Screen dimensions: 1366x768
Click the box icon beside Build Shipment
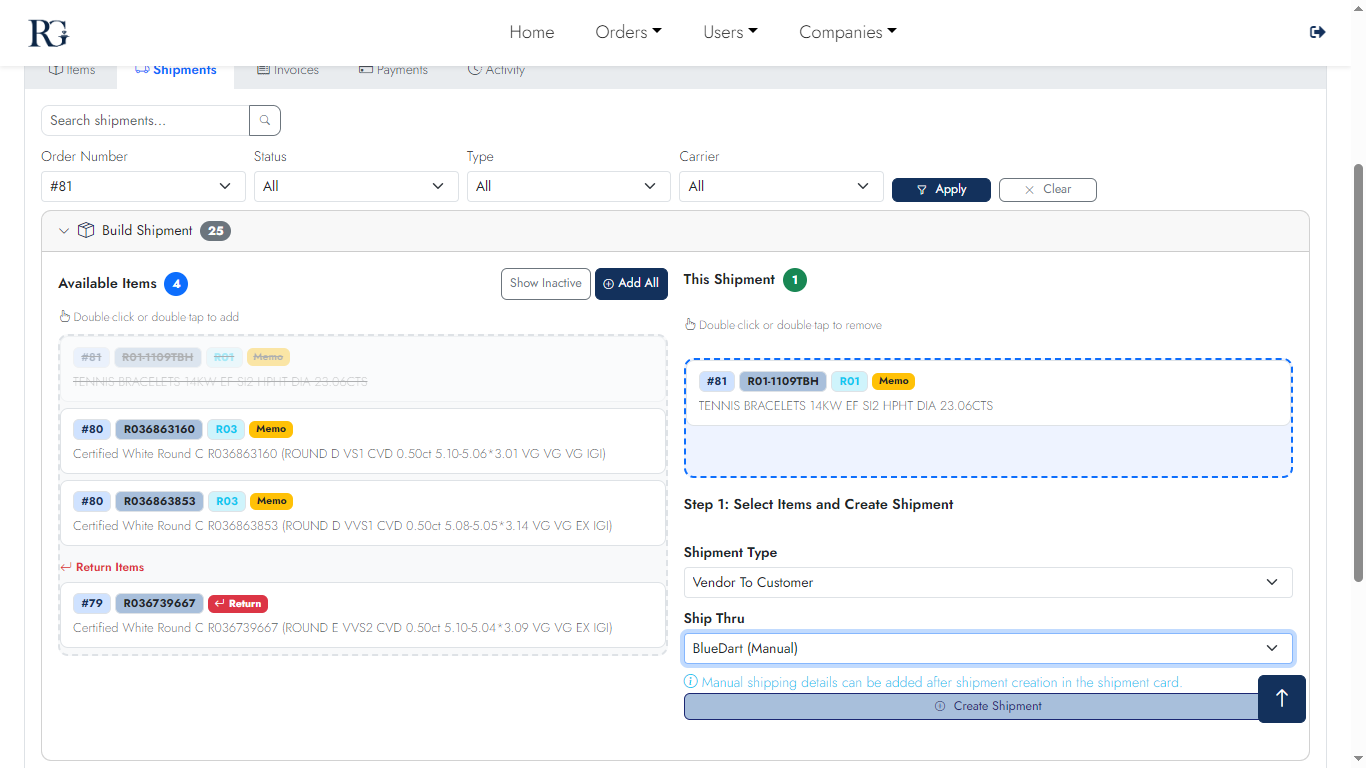tap(86, 230)
